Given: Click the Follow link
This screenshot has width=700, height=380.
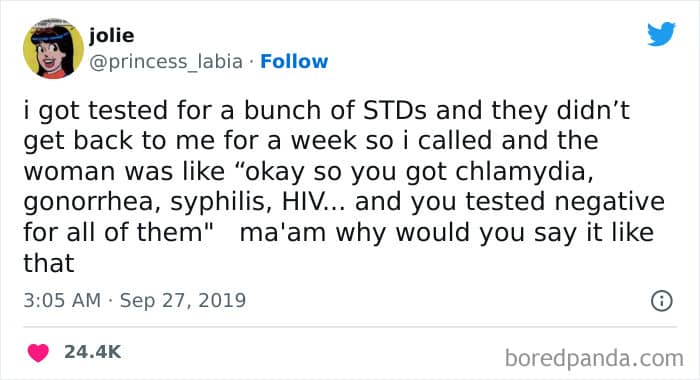Looking at the screenshot, I should click(294, 61).
